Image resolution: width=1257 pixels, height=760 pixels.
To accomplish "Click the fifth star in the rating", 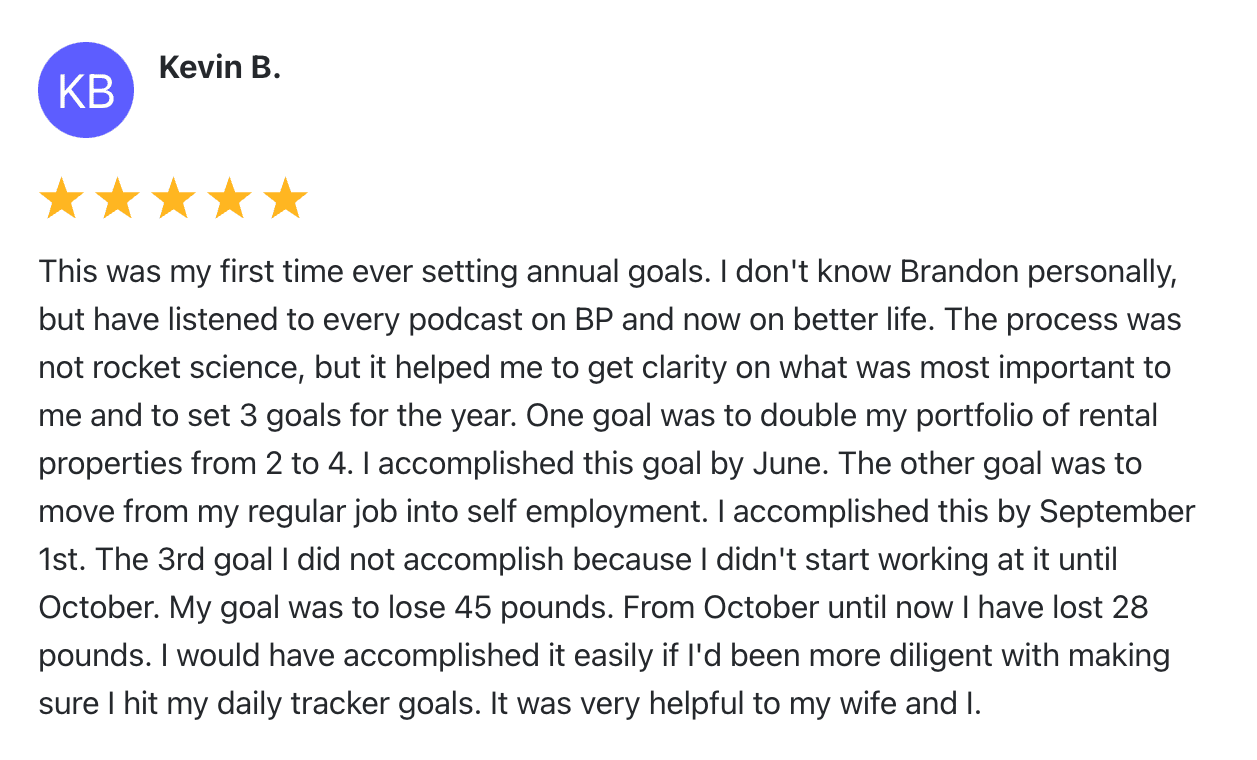I will pyautogui.click(x=285, y=200).
